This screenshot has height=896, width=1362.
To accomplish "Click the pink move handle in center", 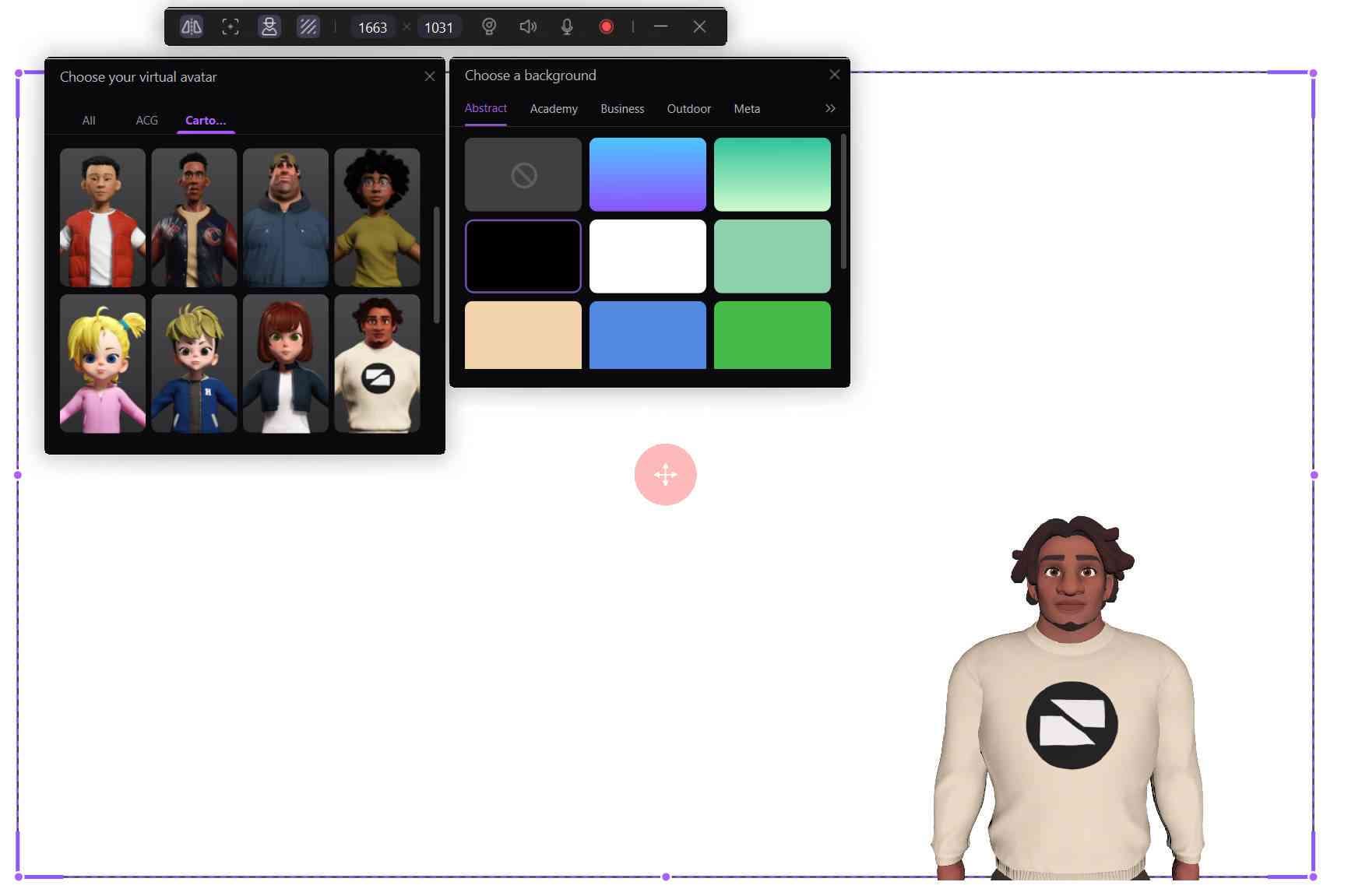I will pos(666,475).
